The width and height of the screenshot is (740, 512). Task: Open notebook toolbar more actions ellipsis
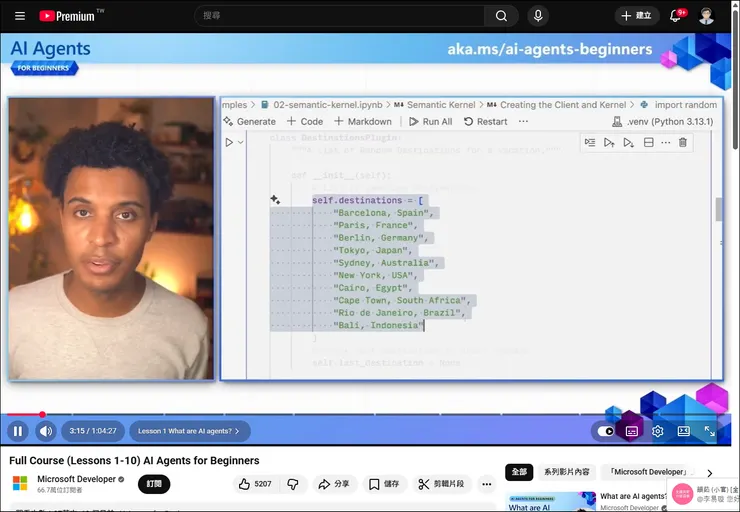click(x=523, y=122)
